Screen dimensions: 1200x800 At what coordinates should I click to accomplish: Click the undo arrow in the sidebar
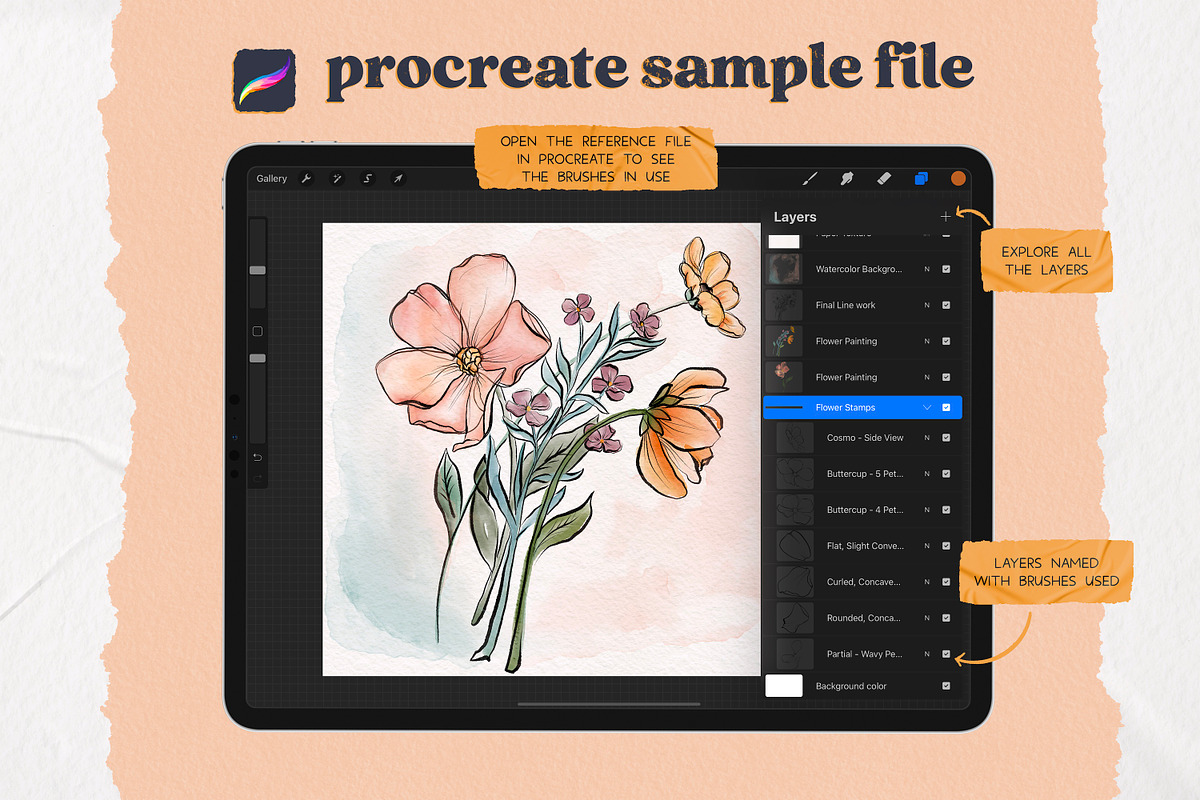(x=257, y=457)
